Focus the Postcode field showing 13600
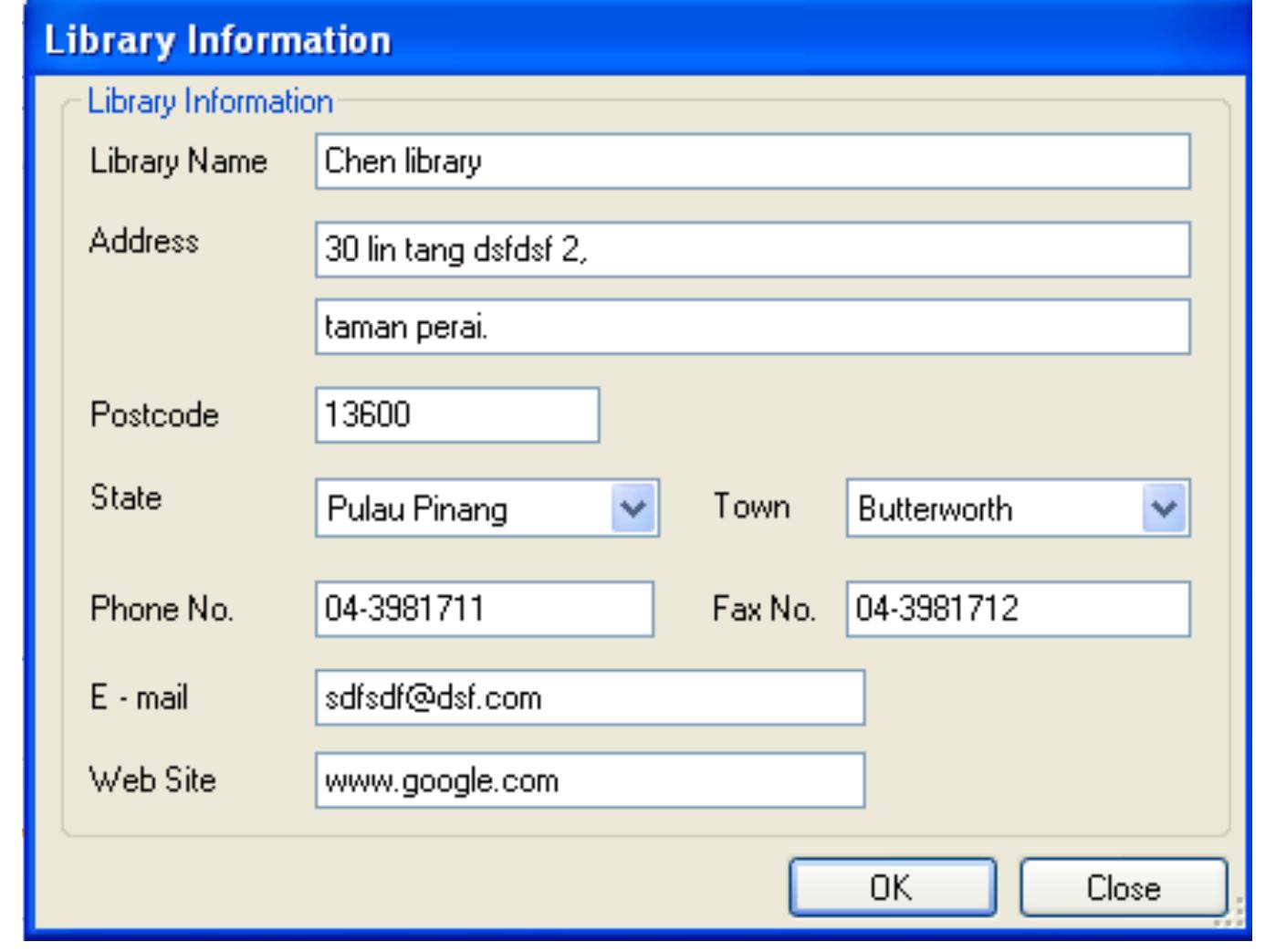The height and width of the screenshot is (952, 1276). 456,415
